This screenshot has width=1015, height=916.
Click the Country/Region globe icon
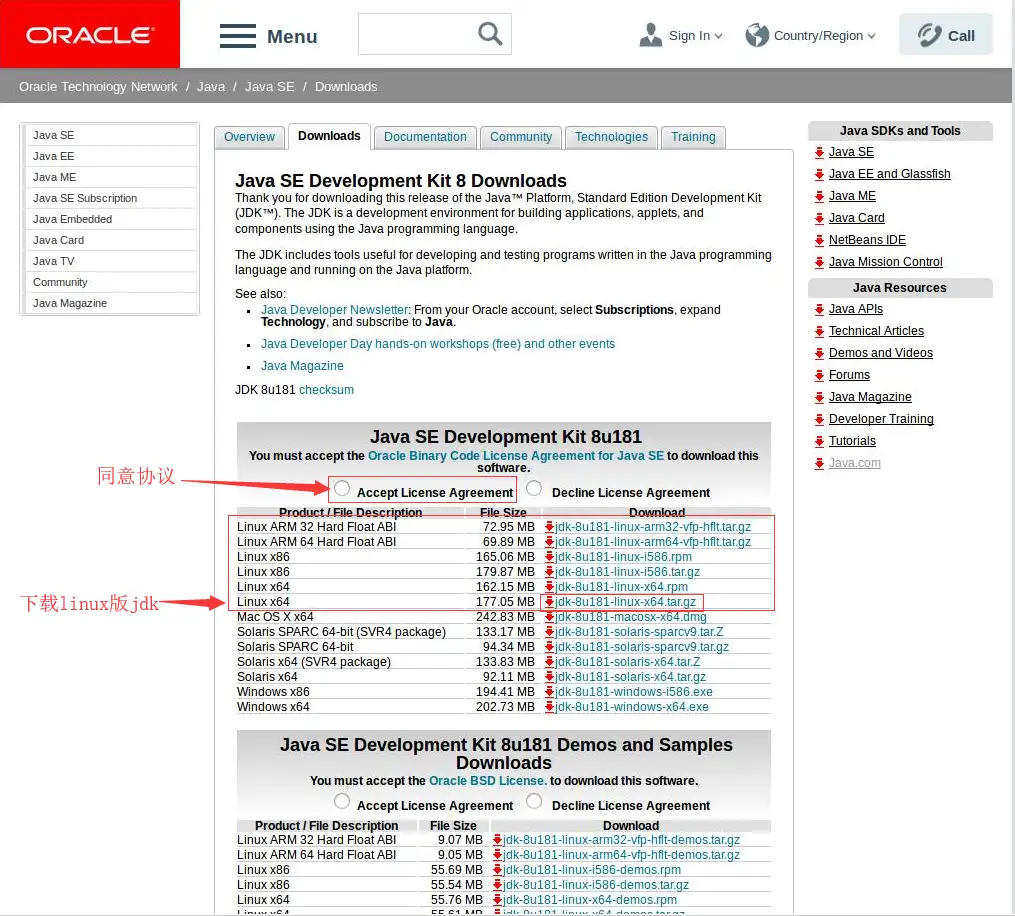point(757,35)
